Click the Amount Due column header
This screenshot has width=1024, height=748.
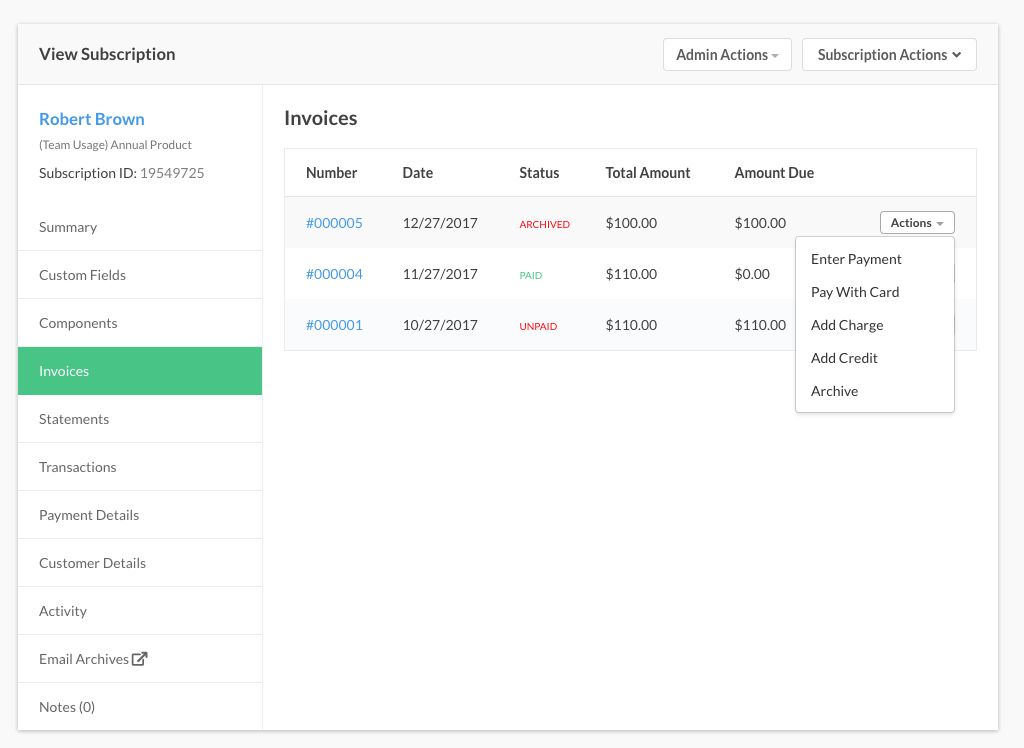tap(774, 173)
